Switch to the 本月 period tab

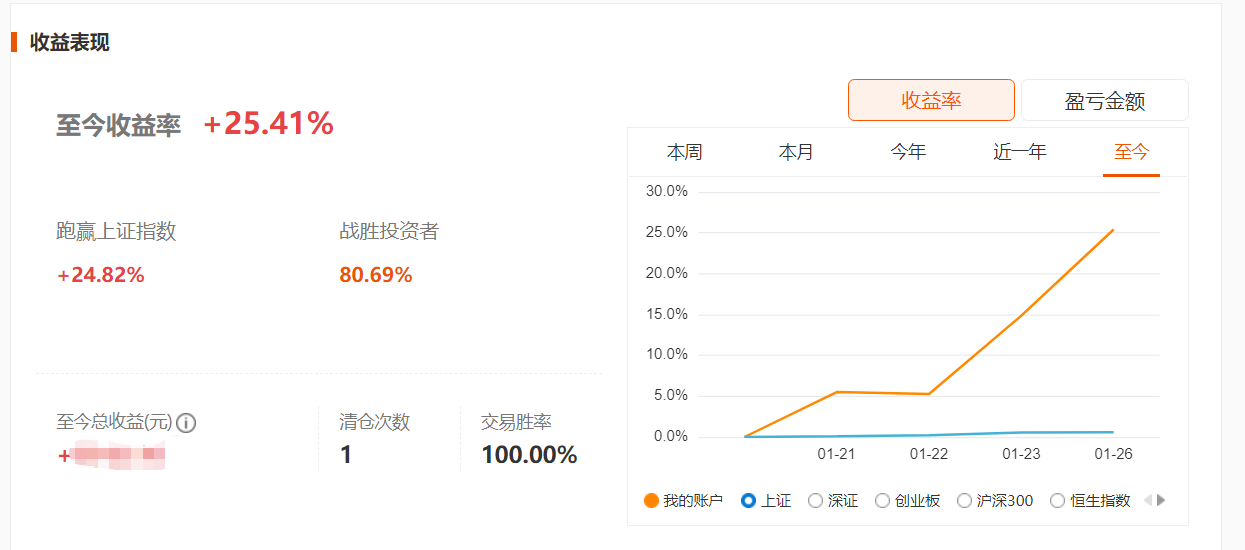(x=796, y=152)
